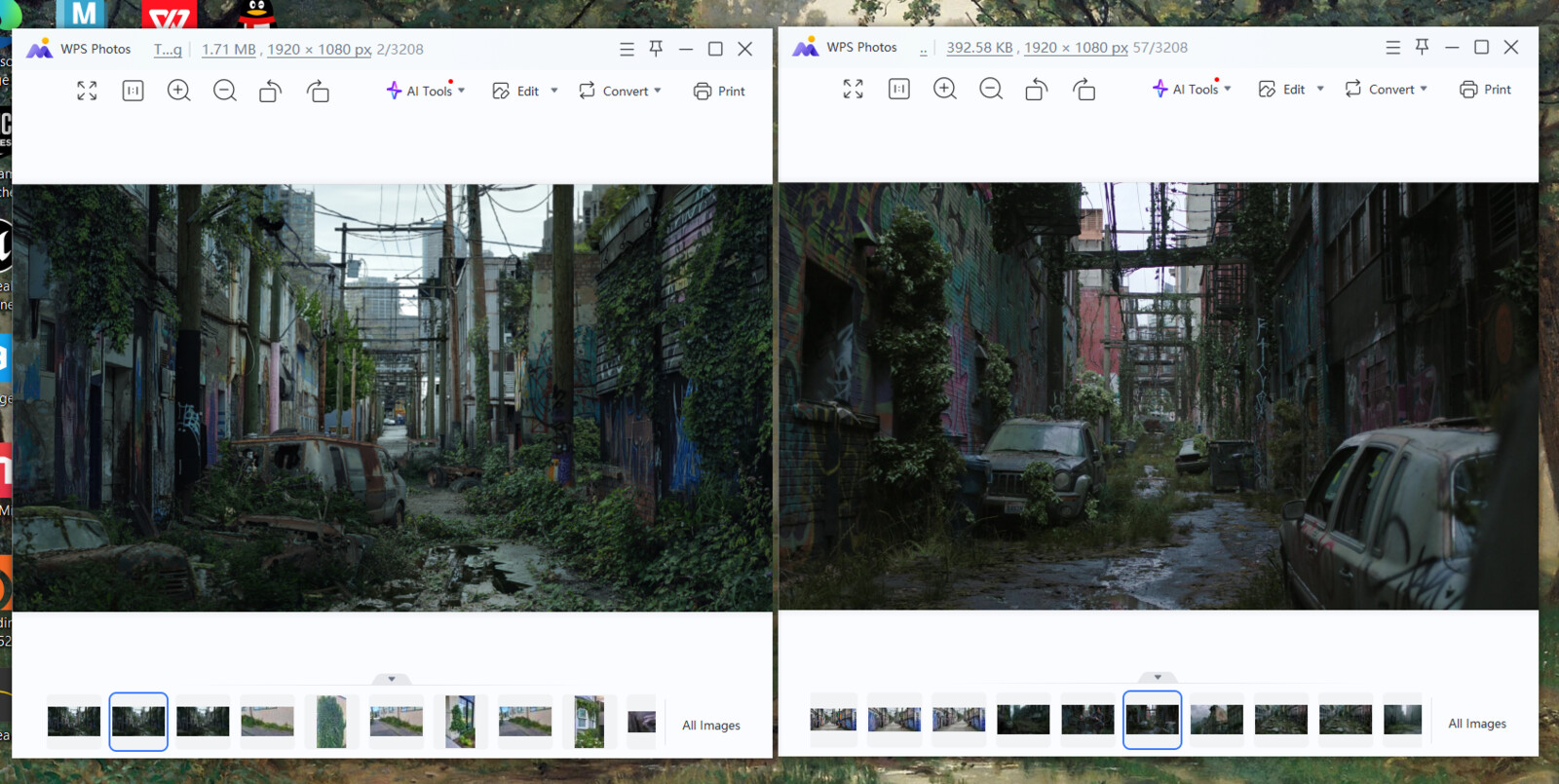Select fourth thumbnail in right window strip
1559x784 pixels.
(1023, 720)
